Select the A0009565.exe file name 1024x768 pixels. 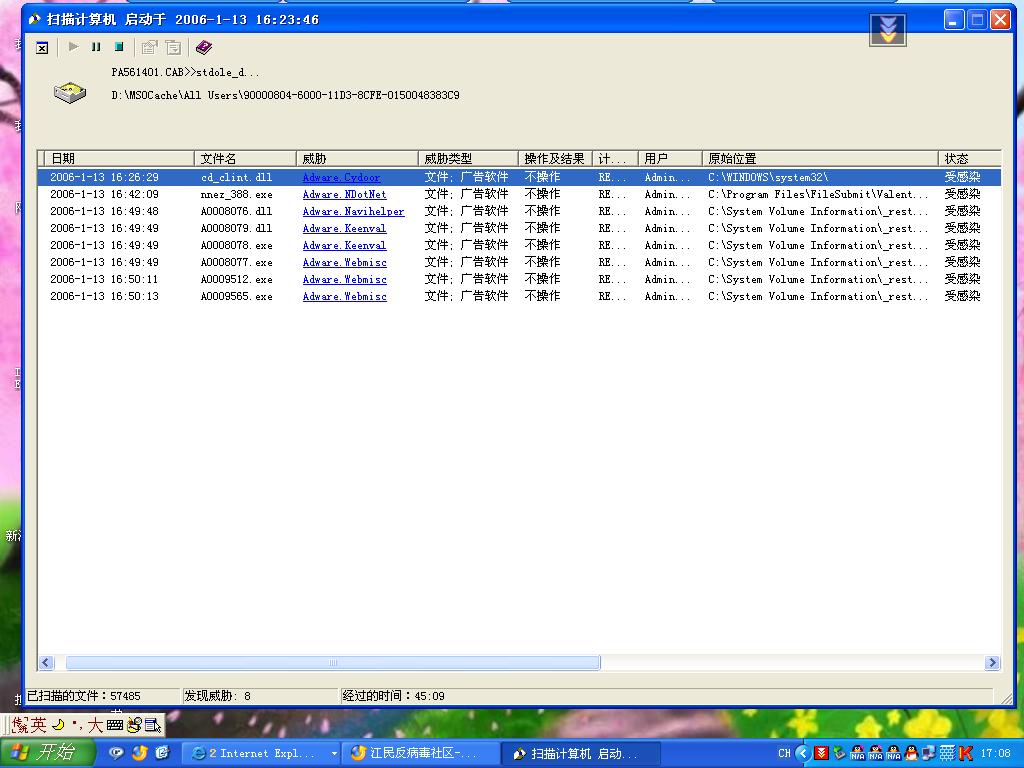coord(236,296)
